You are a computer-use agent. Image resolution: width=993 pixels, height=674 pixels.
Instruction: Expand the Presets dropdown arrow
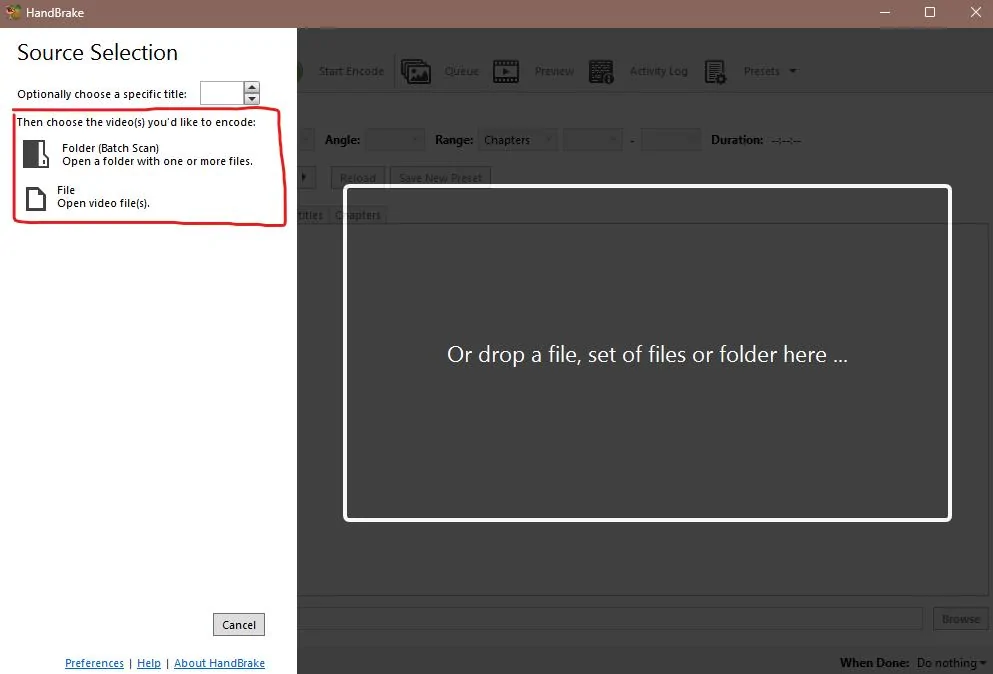[793, 71]
